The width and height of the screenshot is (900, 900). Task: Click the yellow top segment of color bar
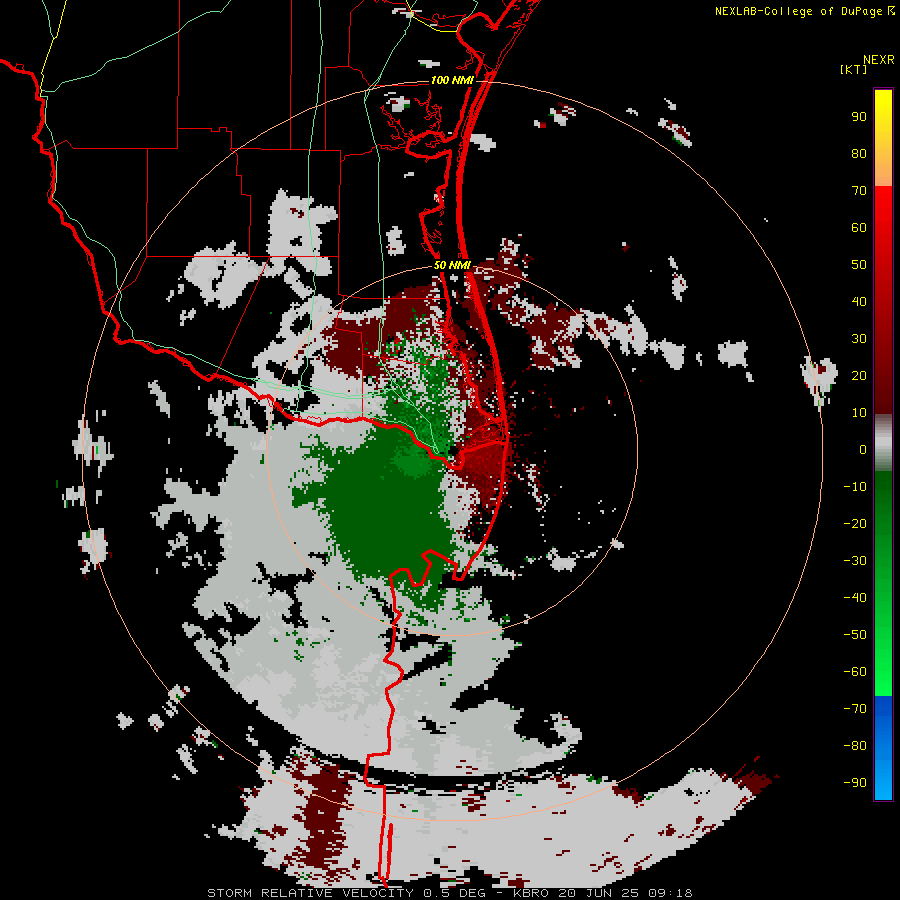[x=883, y=138]
